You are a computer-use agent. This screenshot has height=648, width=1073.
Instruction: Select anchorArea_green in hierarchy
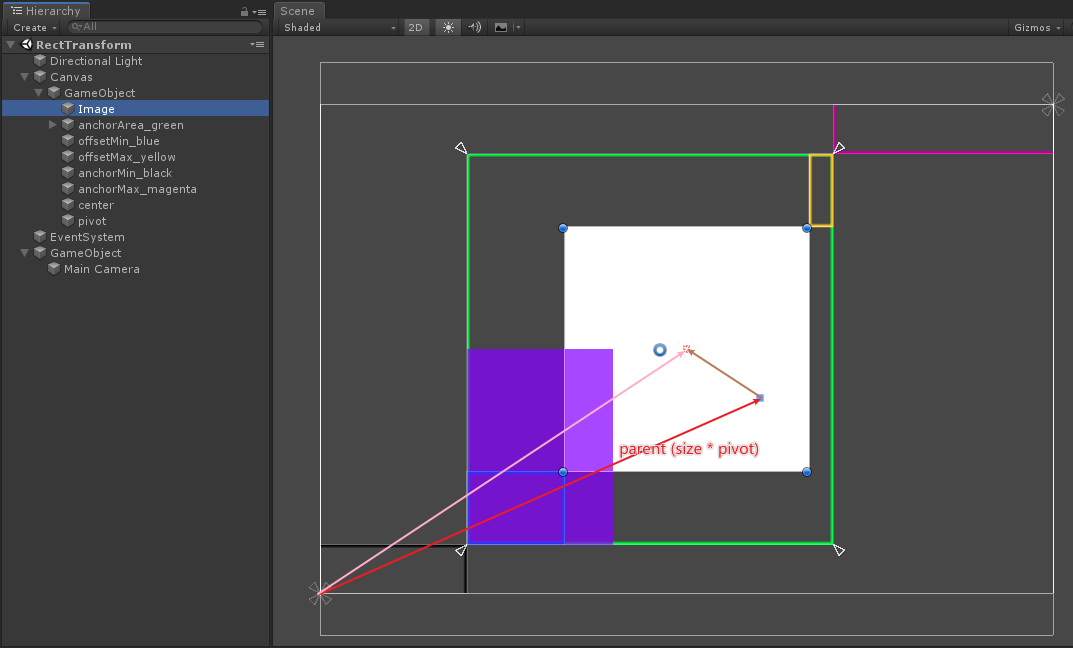click(x=131, y=125)
